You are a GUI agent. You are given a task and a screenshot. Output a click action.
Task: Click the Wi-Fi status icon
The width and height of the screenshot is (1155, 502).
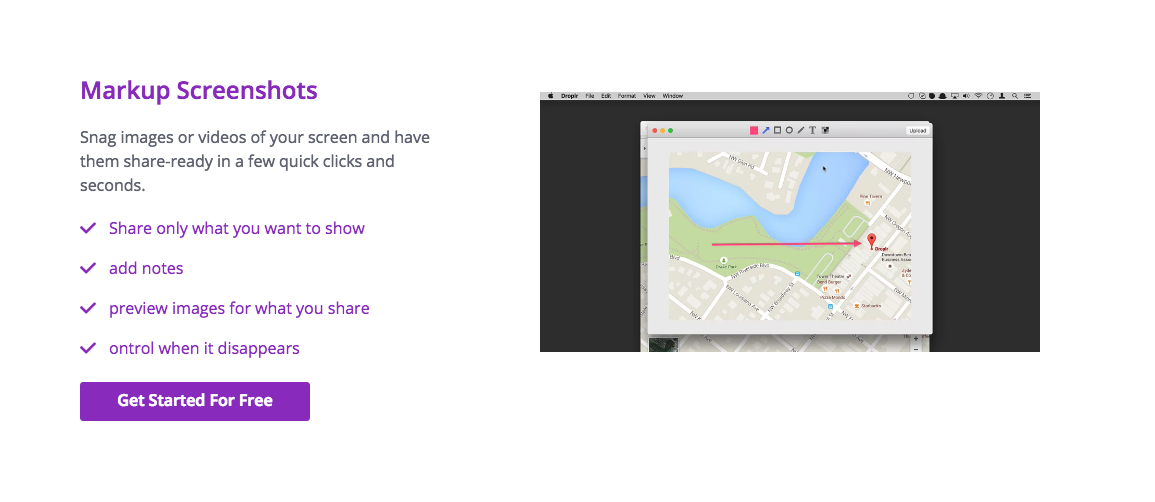(978, 96)
